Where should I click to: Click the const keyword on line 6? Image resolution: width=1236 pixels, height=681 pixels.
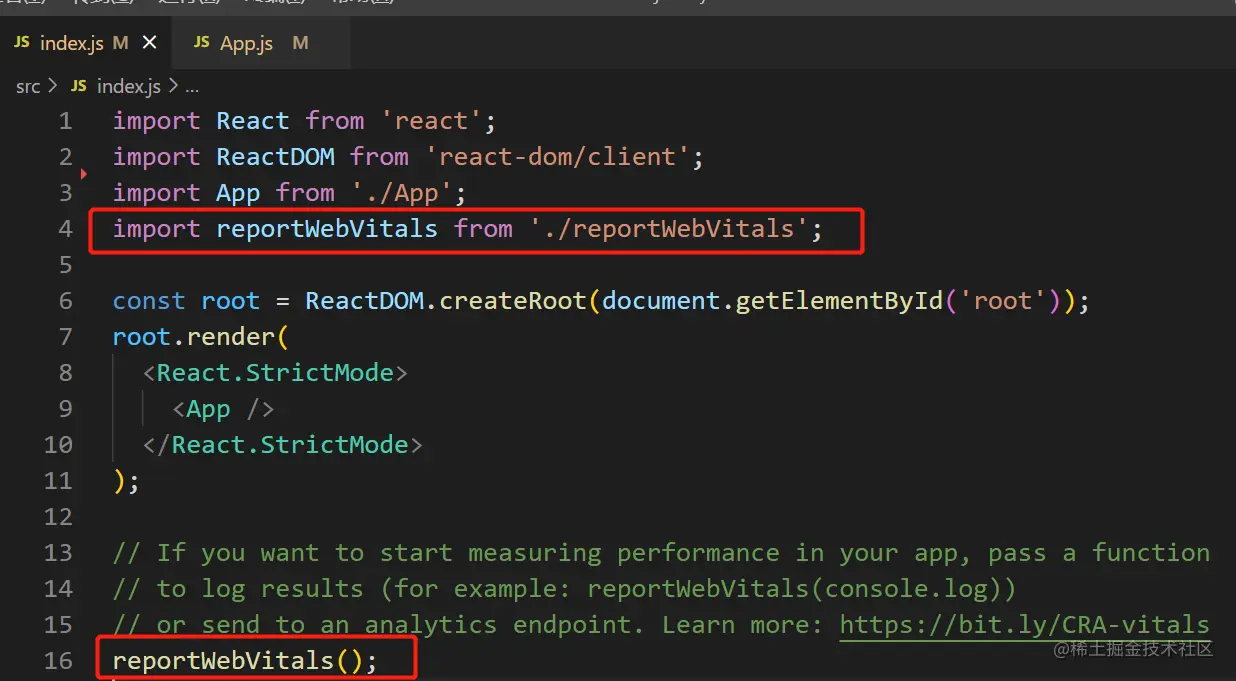point(149,301)
